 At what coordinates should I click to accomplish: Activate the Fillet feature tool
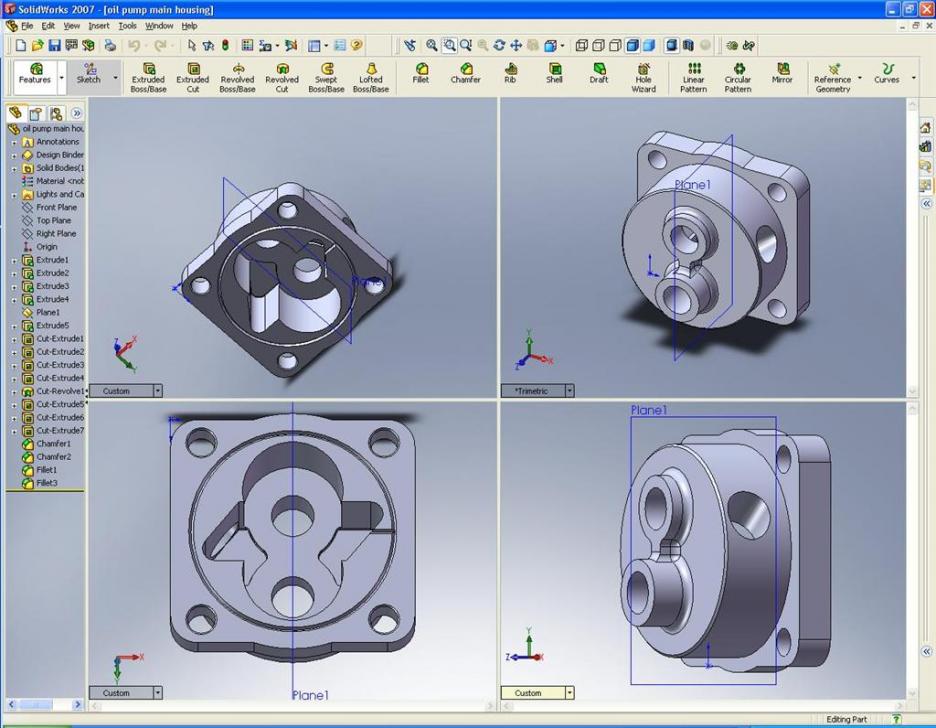pyautogui.click(x=421, y=74)
